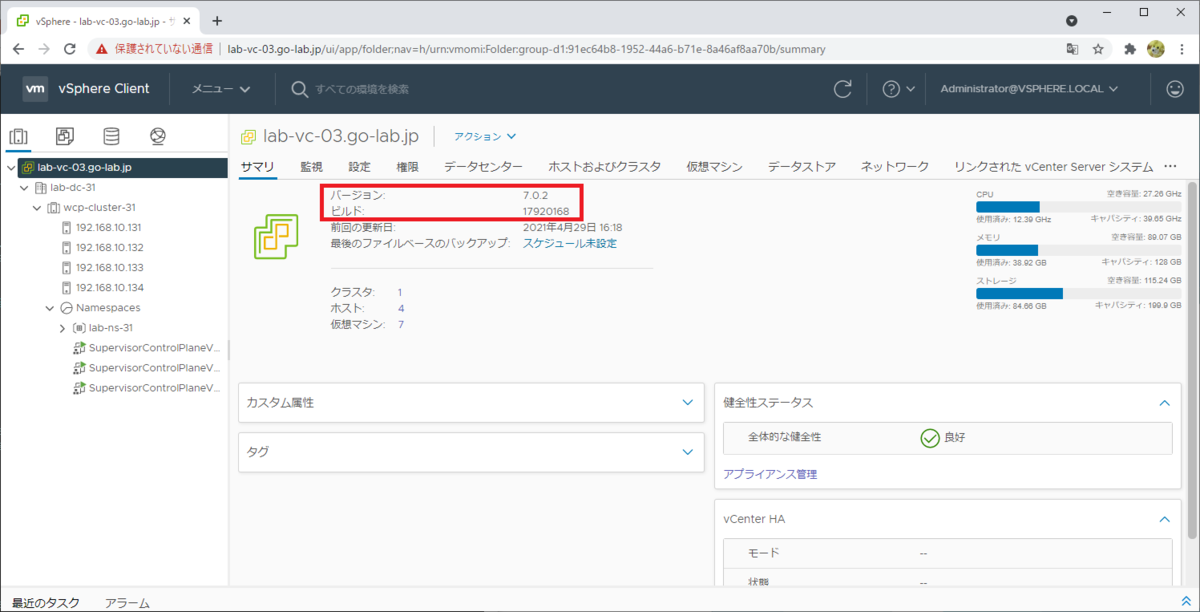Click the virtual machine count link 7
This screenshot has width=1200, height=612.
tap(401, 324)
